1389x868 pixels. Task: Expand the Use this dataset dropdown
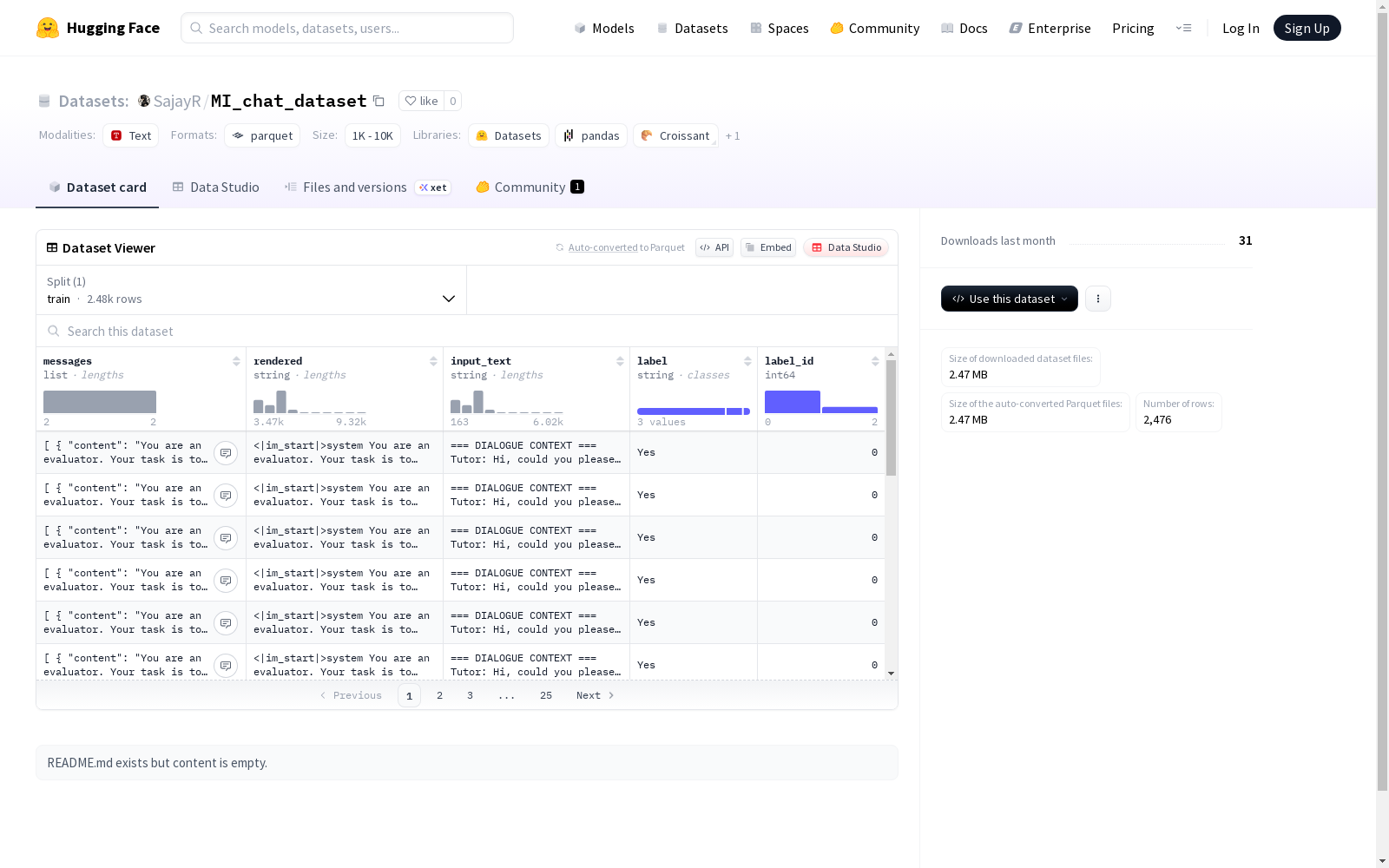(x=1010, y=299)
